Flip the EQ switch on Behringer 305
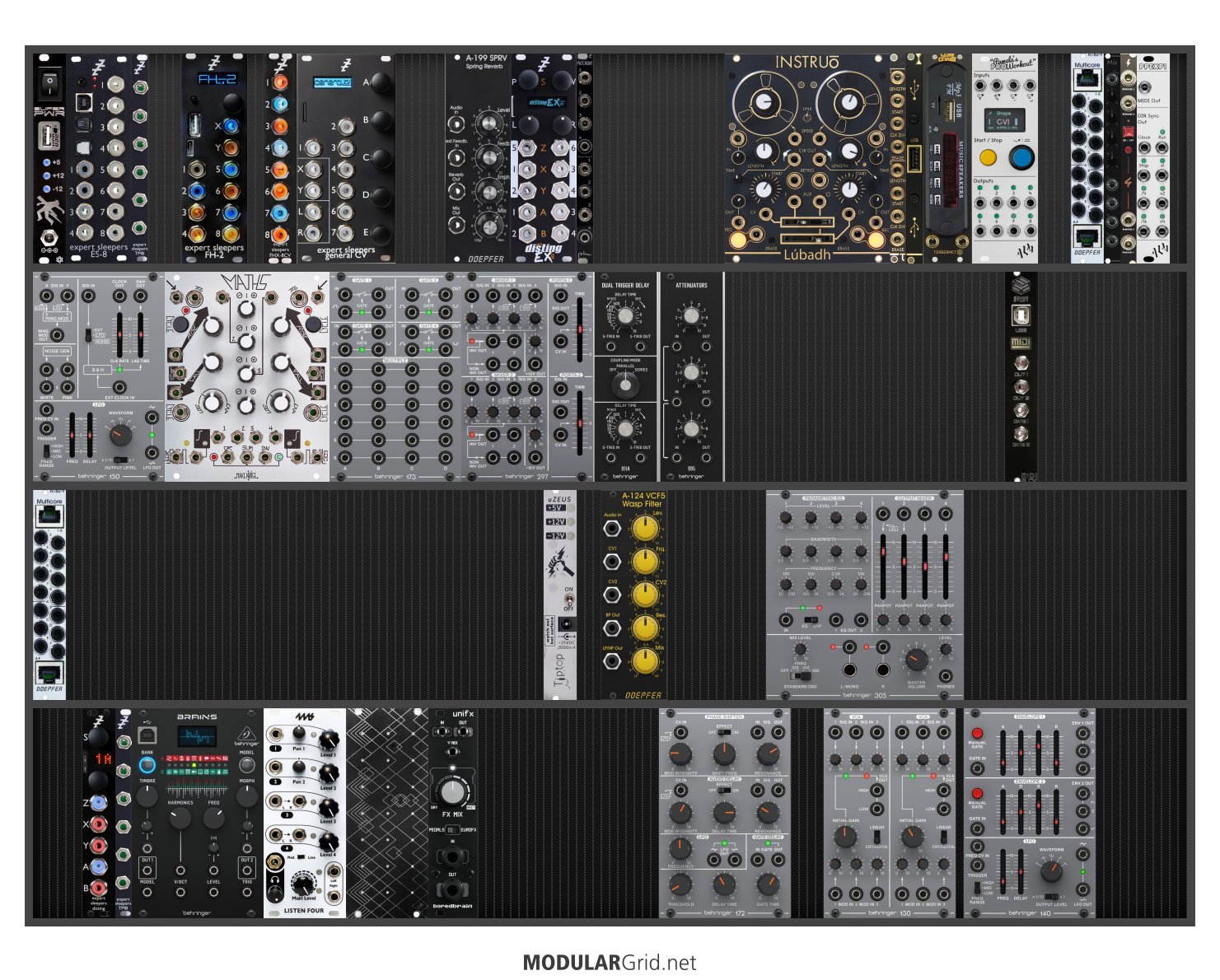1220x980 pixels. (811, 619)
